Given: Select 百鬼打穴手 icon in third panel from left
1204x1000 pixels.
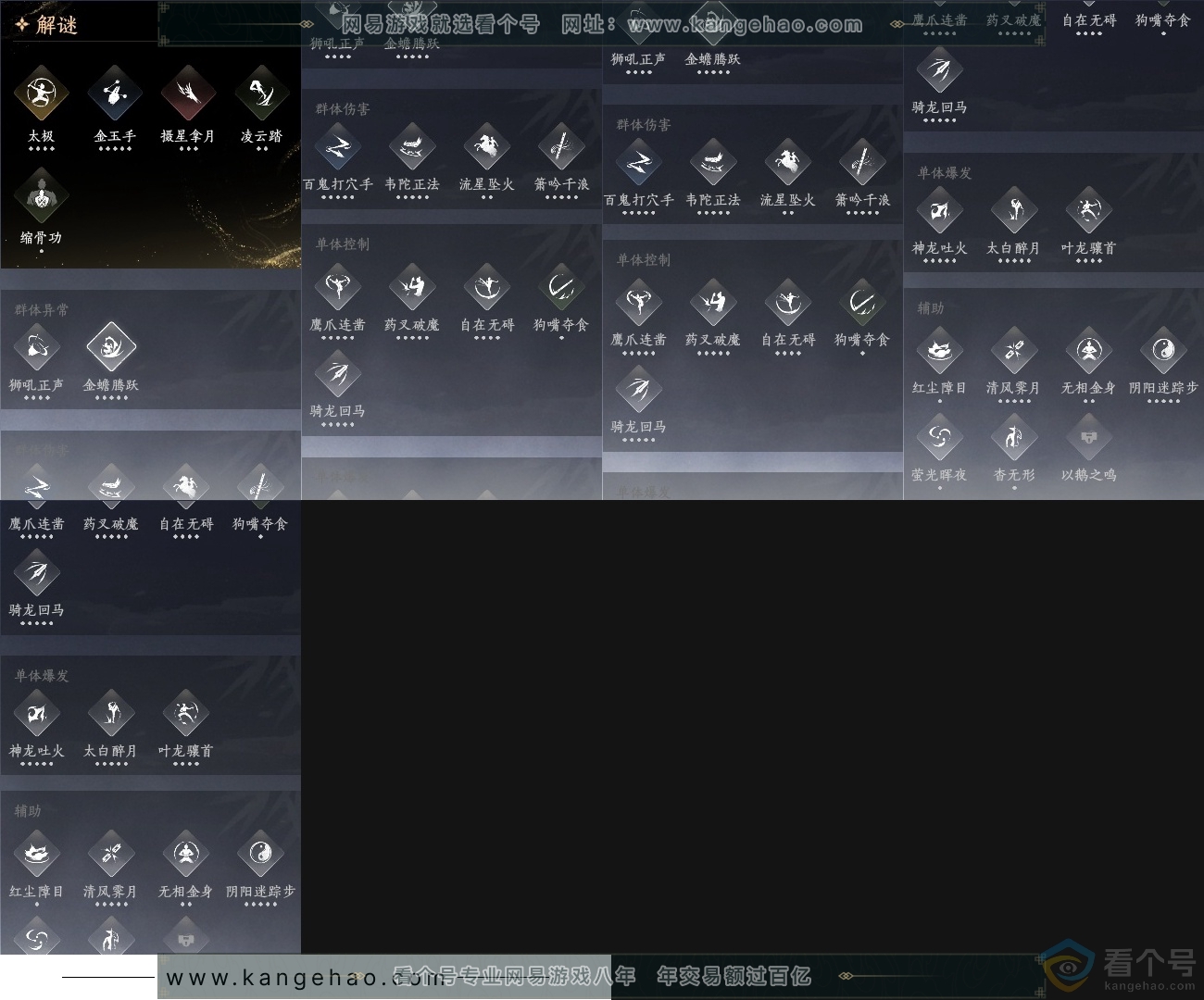Looking at the screenshot, I should pyautogui.click(x=639, y=162).
